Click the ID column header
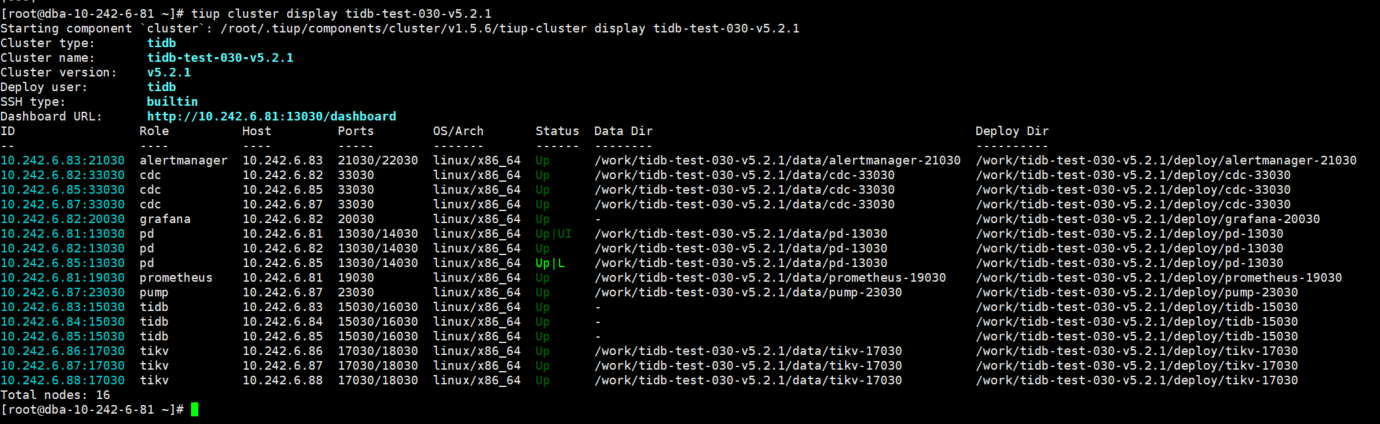The height and width of the screenshot is (424, 1380). (x=7, y=131)
